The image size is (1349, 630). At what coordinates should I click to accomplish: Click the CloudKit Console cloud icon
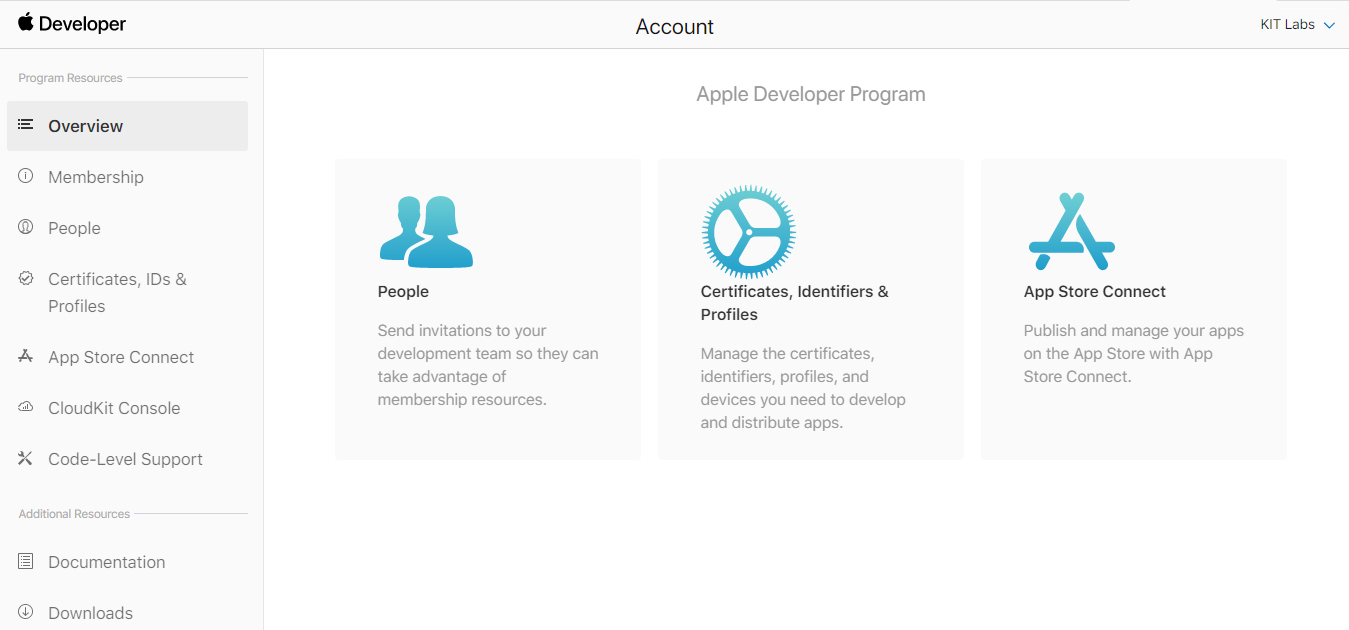pos(26,407)
